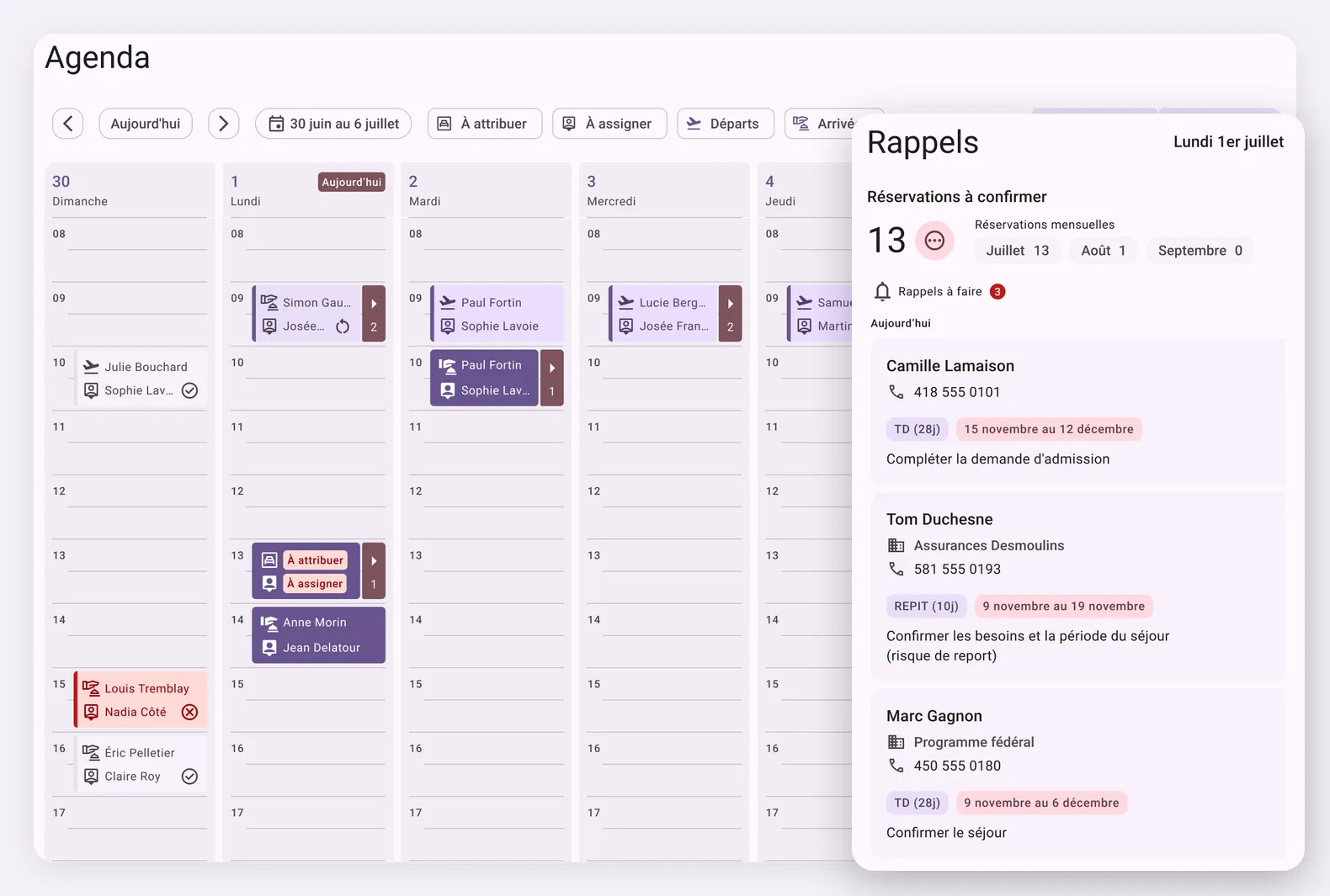Filter by À attribuer
Screen dimensions: 1330x896
click(485, 124)
